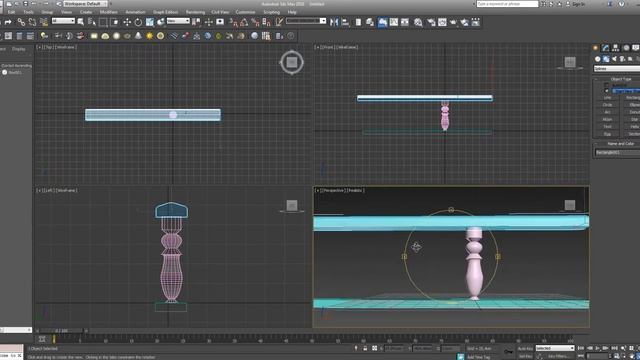Viewport: 640px width, 360px height.
Task: Open the reference coordinate system dropdown
Action: (x=178, y=21)
